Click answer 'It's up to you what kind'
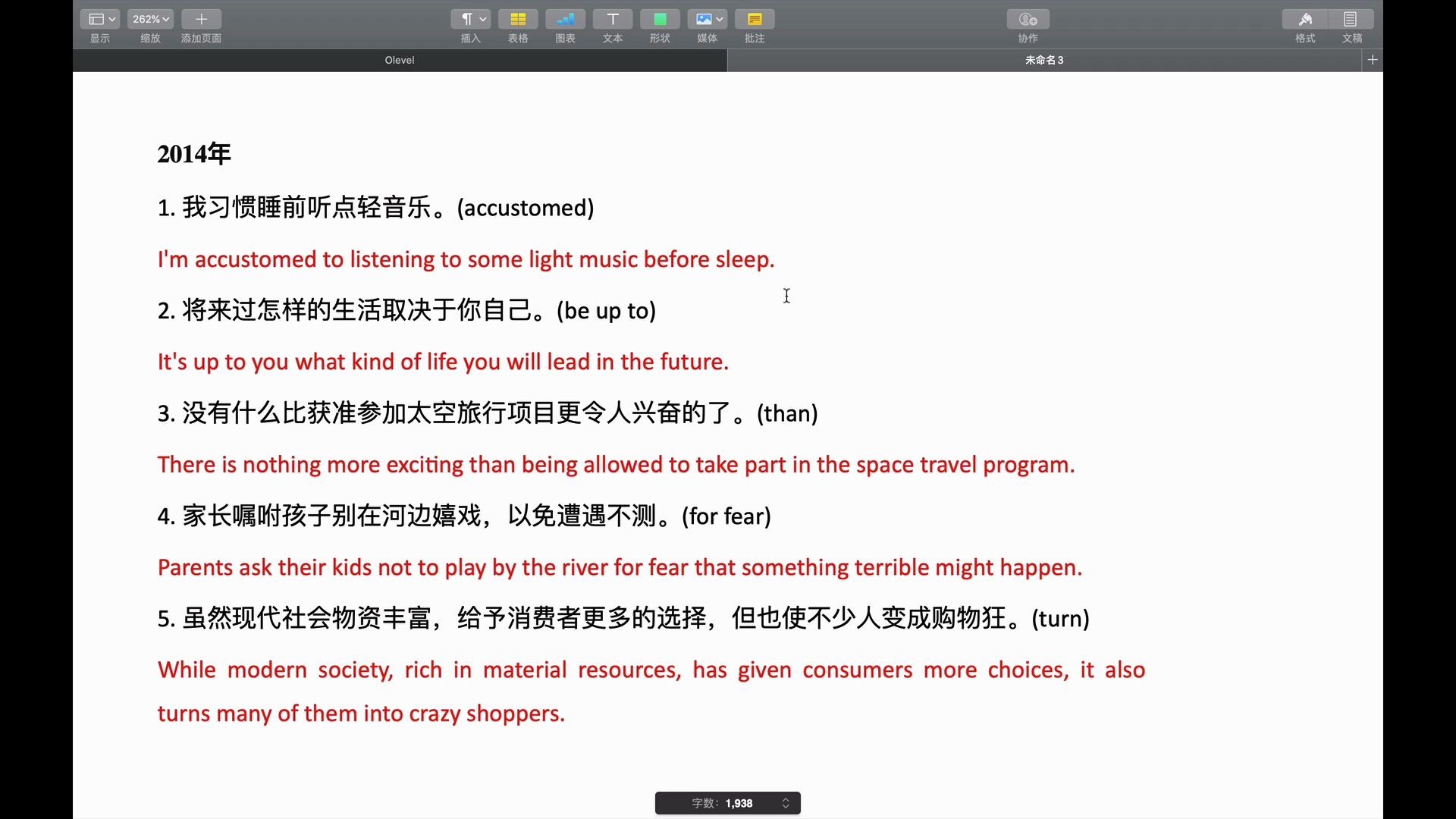 click(443, 362)
